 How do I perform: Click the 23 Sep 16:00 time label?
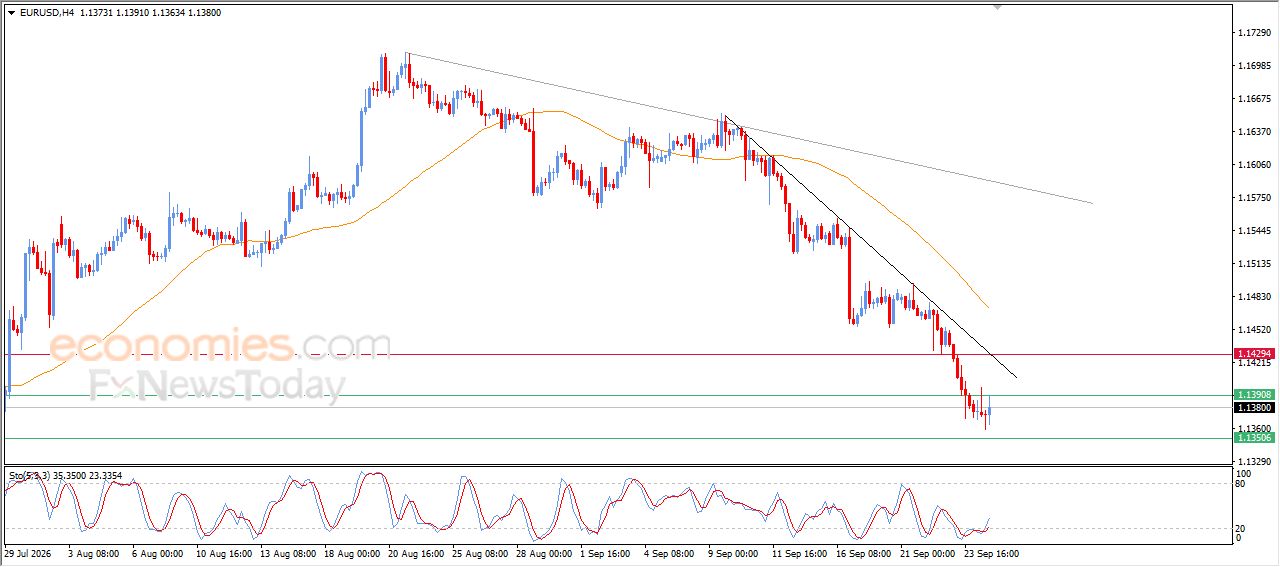[x=993, y=553]
